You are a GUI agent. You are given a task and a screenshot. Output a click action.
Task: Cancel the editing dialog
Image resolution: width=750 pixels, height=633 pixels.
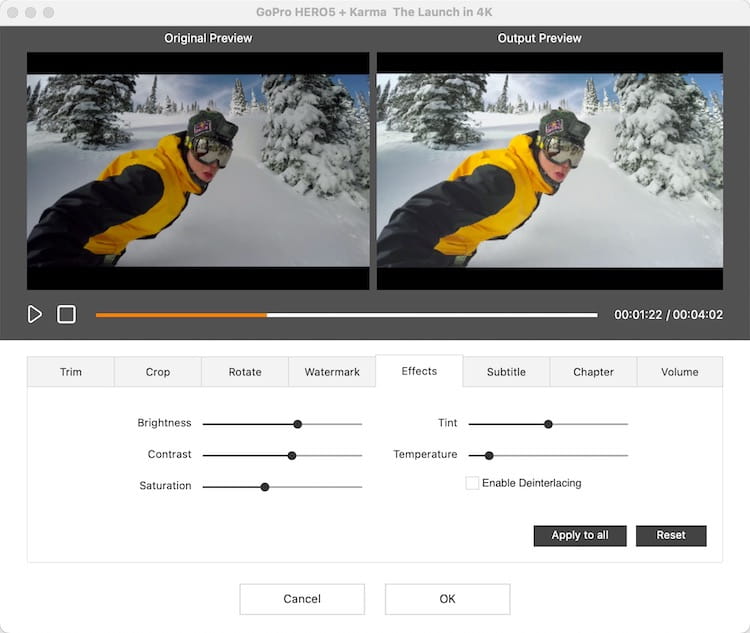click(x=302, y=599)
